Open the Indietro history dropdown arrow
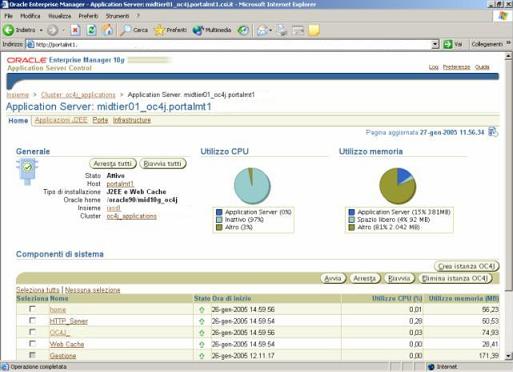The width and height of the screenshot is (513, 372). coord(41,30)
